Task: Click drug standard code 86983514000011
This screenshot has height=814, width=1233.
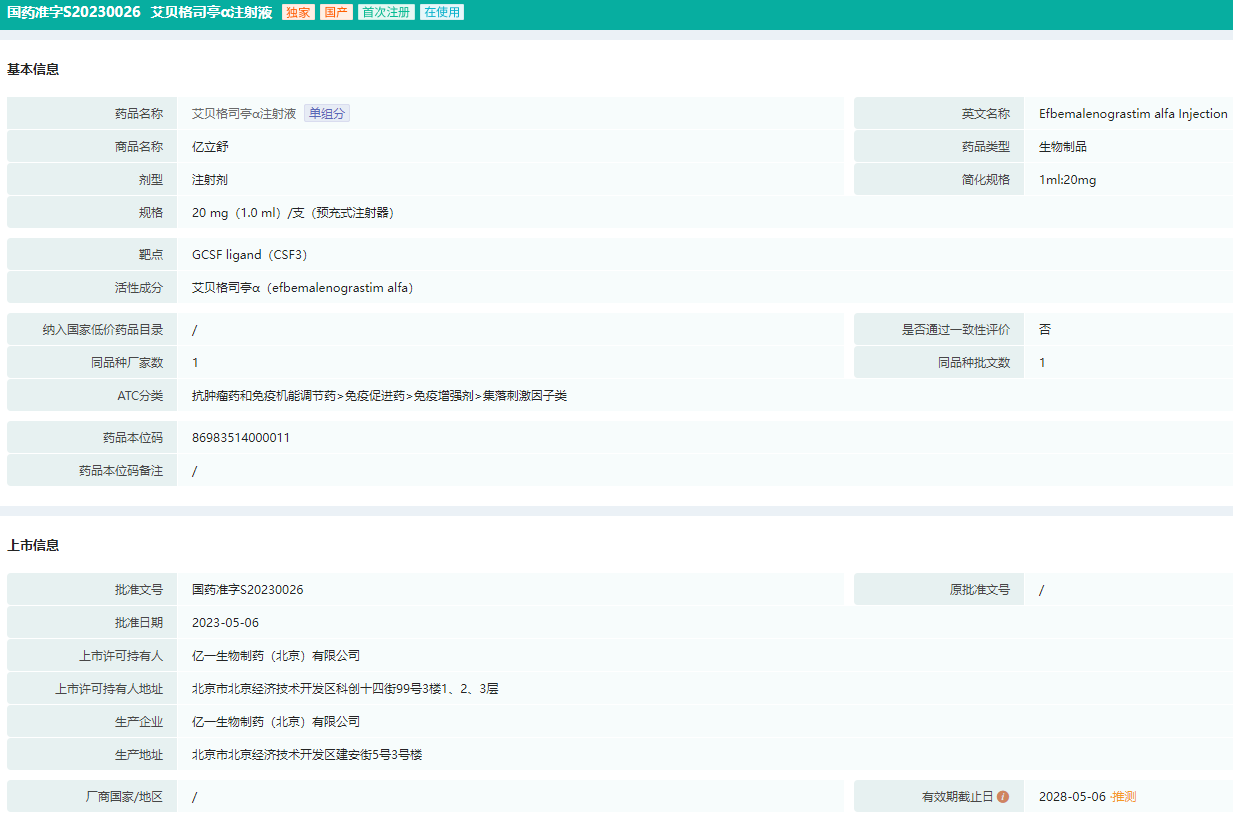Action: point(241,438)
